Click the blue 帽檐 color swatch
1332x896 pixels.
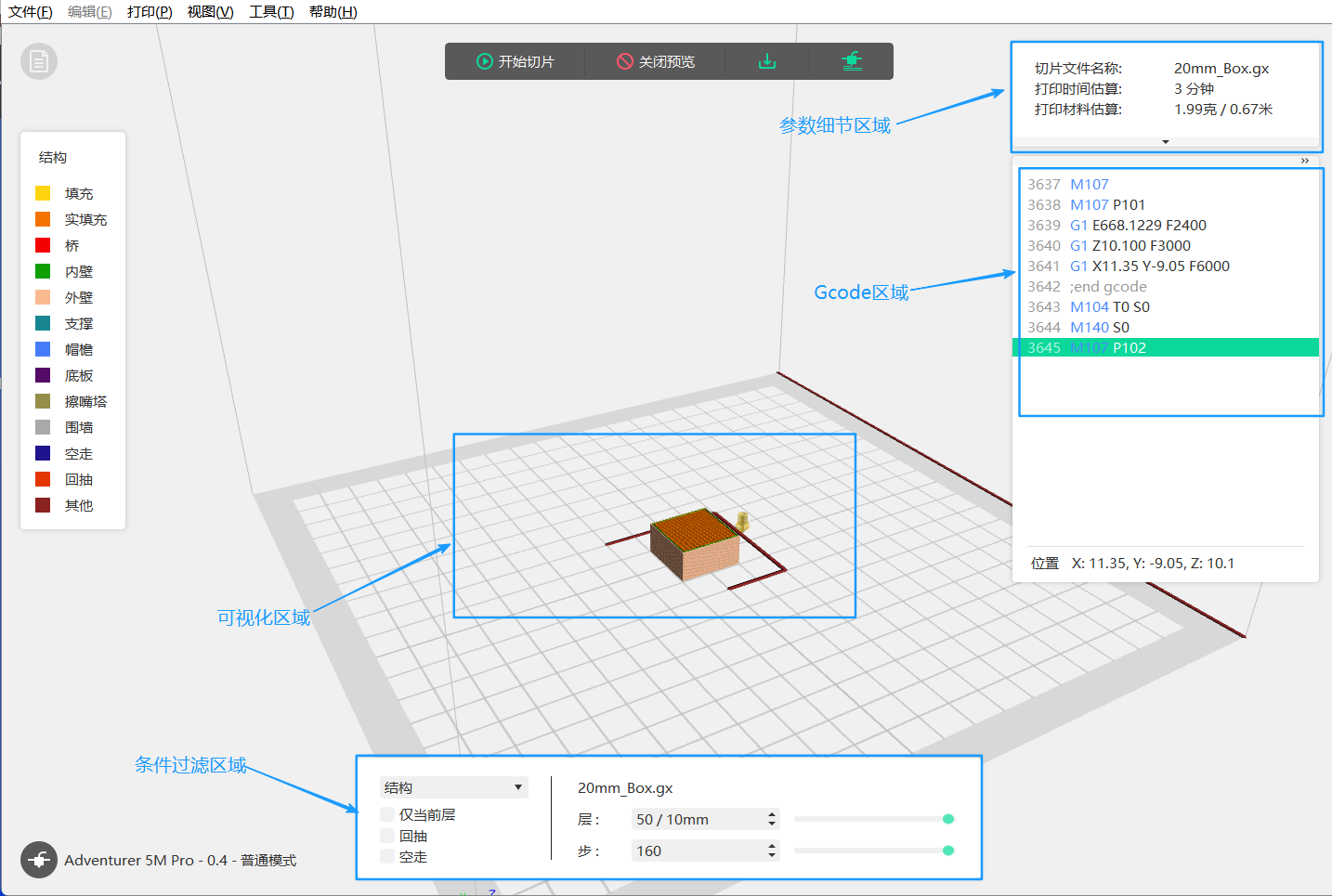pos(43,349)
